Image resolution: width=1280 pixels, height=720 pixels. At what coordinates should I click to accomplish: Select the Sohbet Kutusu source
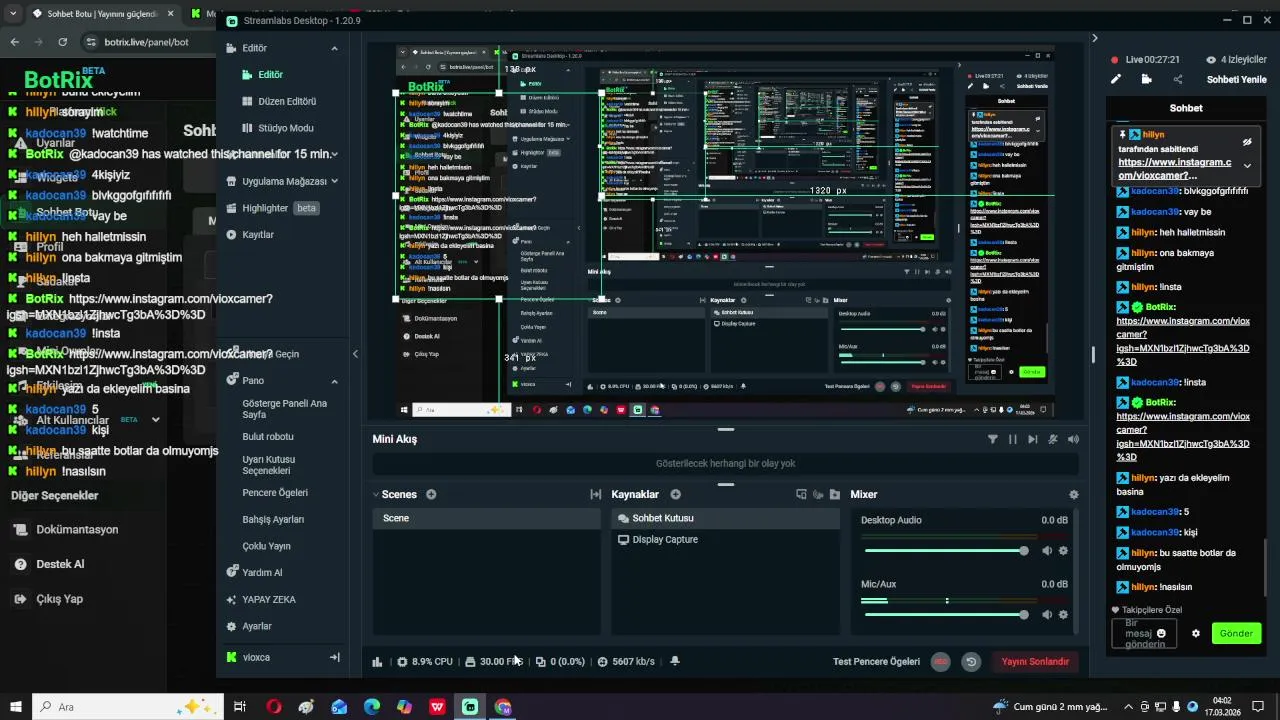click(725, 518)
